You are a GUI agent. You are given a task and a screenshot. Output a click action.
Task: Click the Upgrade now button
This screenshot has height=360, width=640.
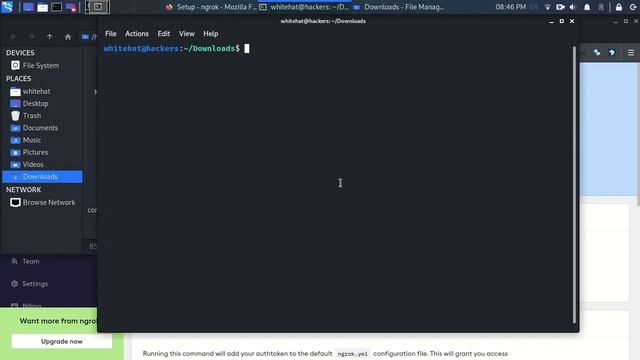click(62, 341)
